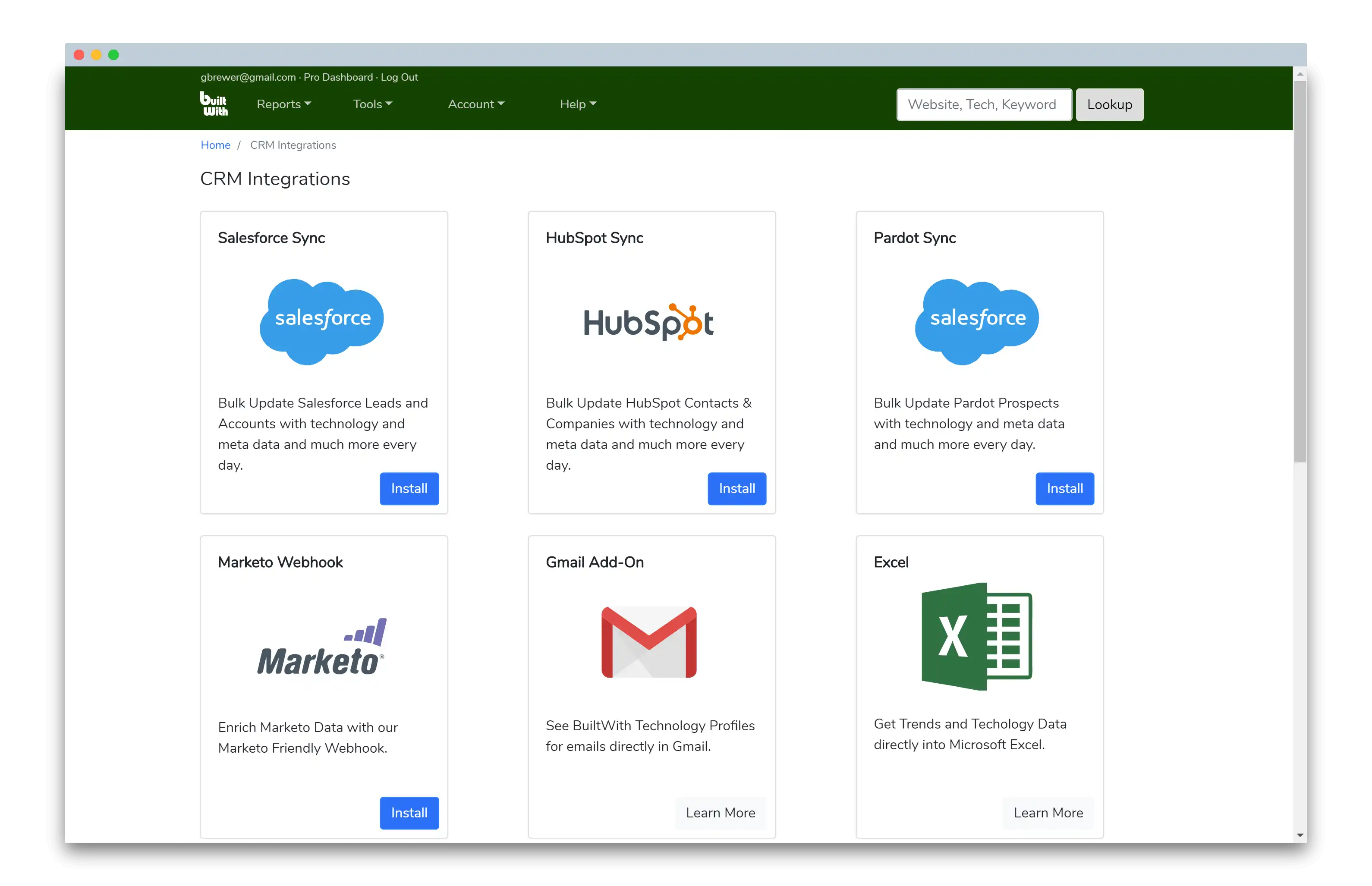This screenshot has width=1372, height=886.
Task: Click the Excel logo image
Action: [x=977, y=636]
